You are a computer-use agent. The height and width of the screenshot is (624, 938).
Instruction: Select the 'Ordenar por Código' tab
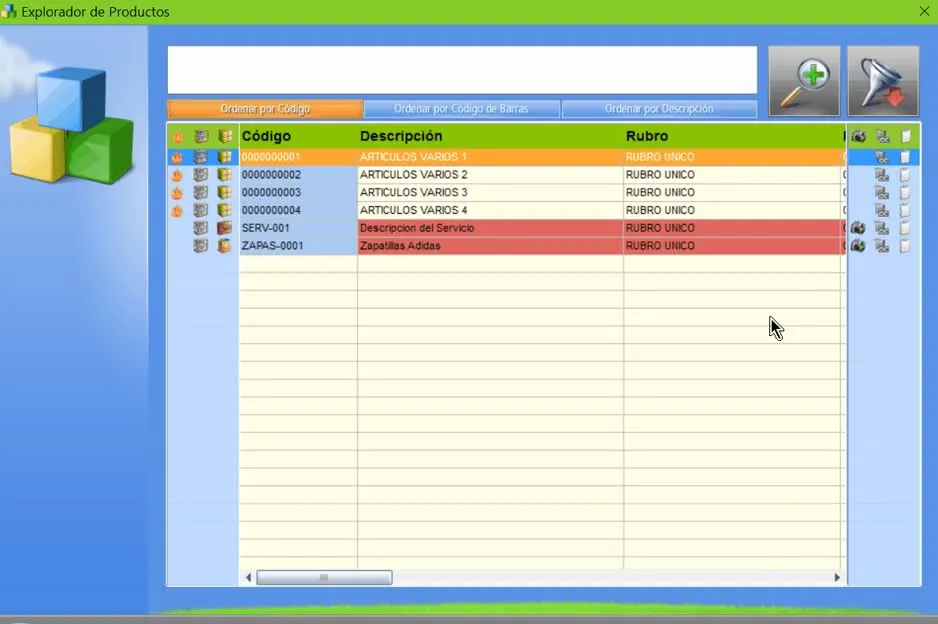[x=265, y=109]
